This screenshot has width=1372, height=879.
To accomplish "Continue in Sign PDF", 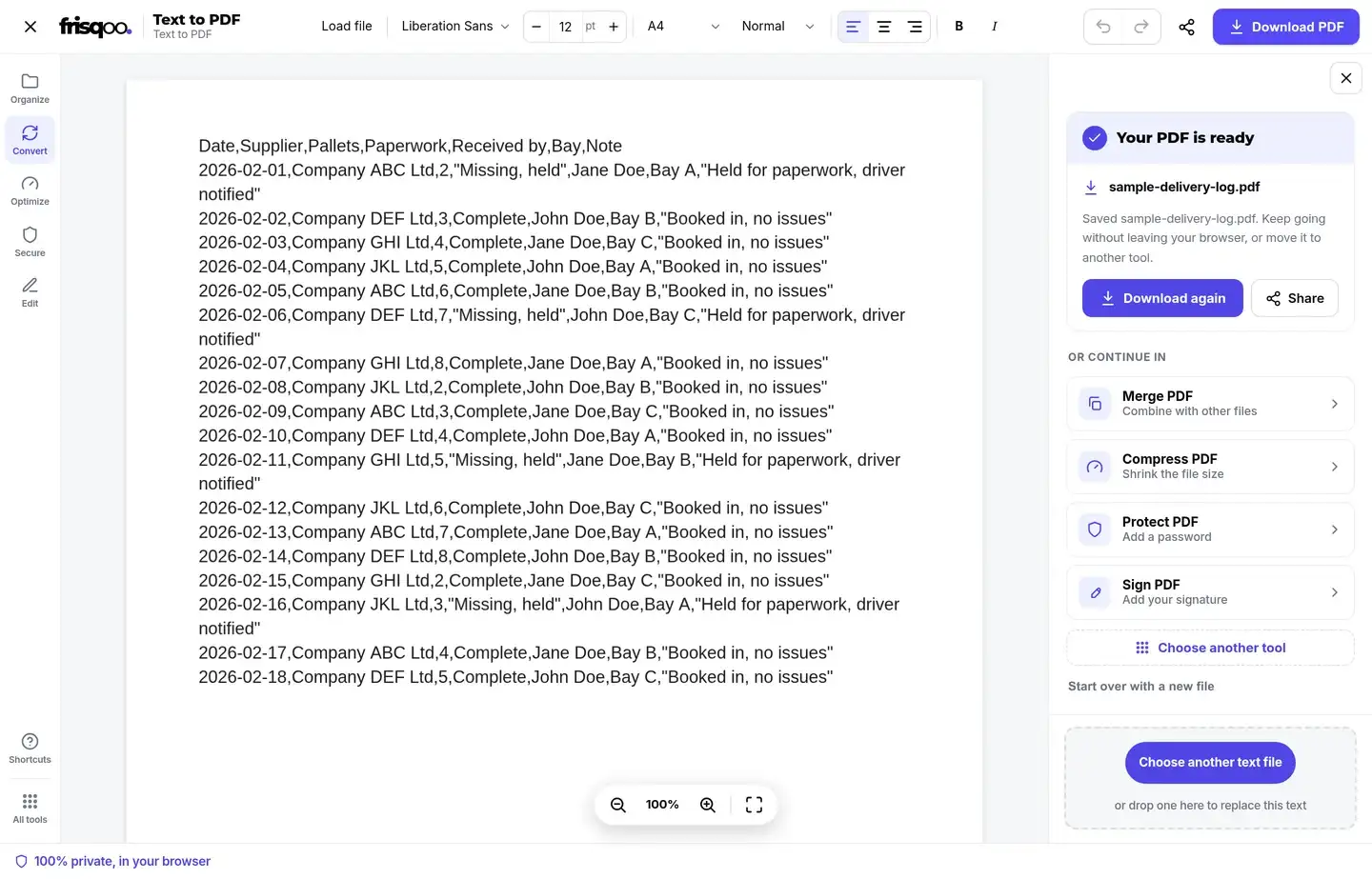I will 1210,592.
